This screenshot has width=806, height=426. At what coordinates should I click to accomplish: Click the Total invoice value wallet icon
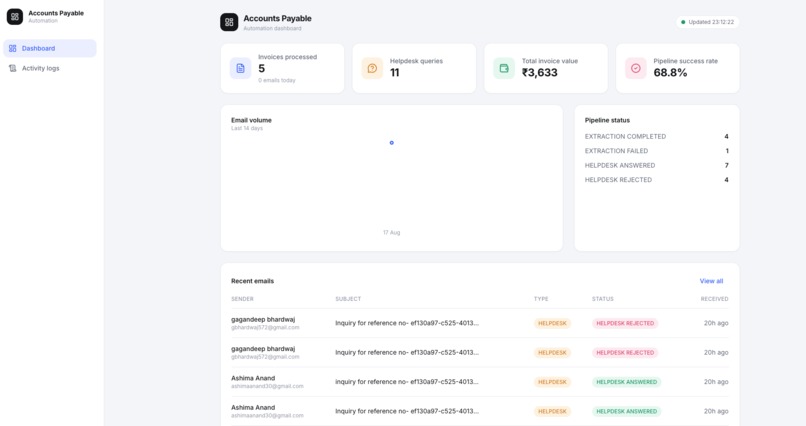tap(504, 68)
